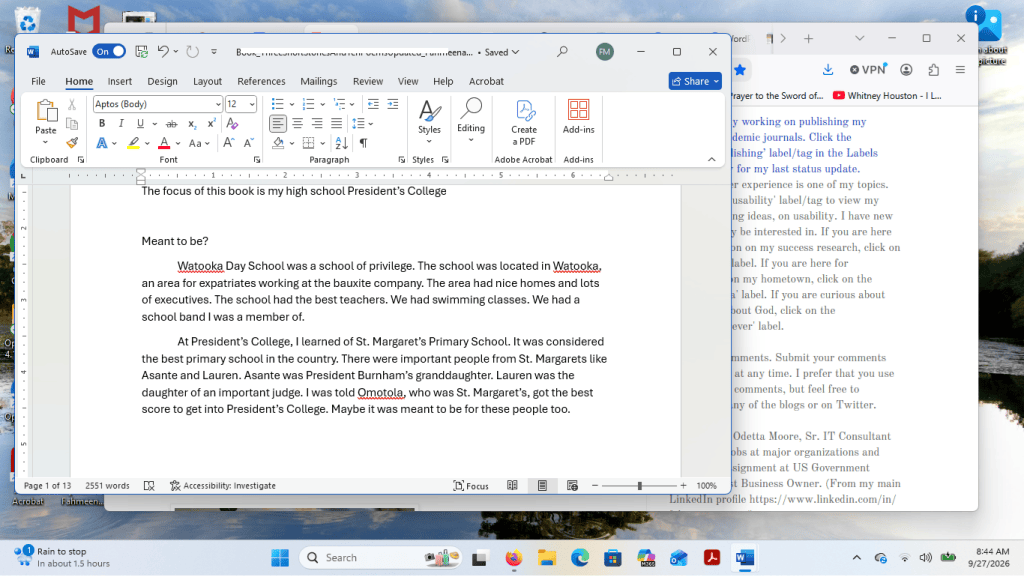Click the zoom slider handle
This screenshot has height=577, width=1024.
639,486
